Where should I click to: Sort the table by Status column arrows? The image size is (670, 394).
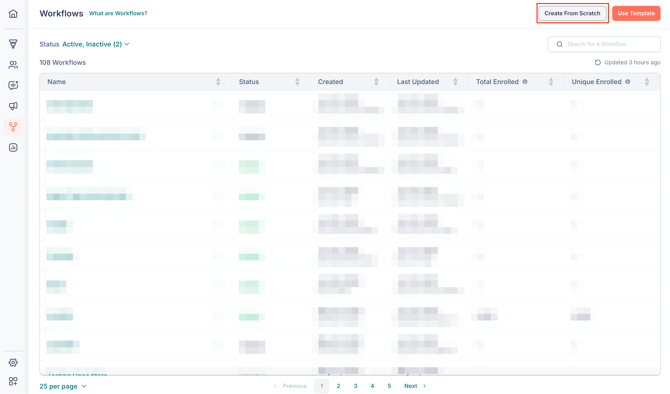click(297, 82)
